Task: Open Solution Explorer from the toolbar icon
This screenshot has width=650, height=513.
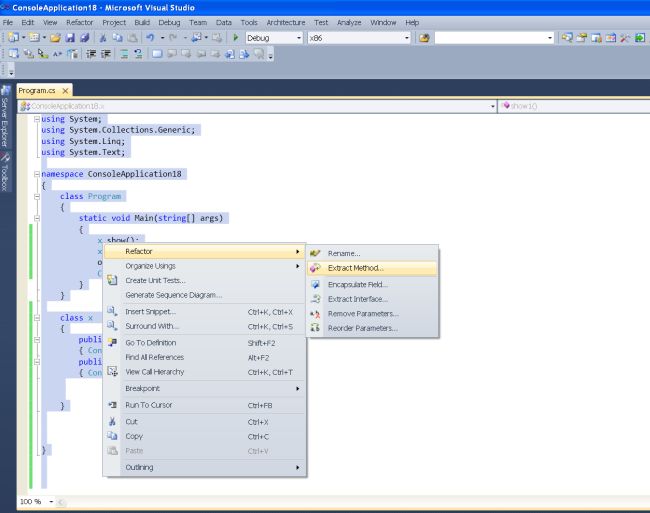Action: click(567, 38)
